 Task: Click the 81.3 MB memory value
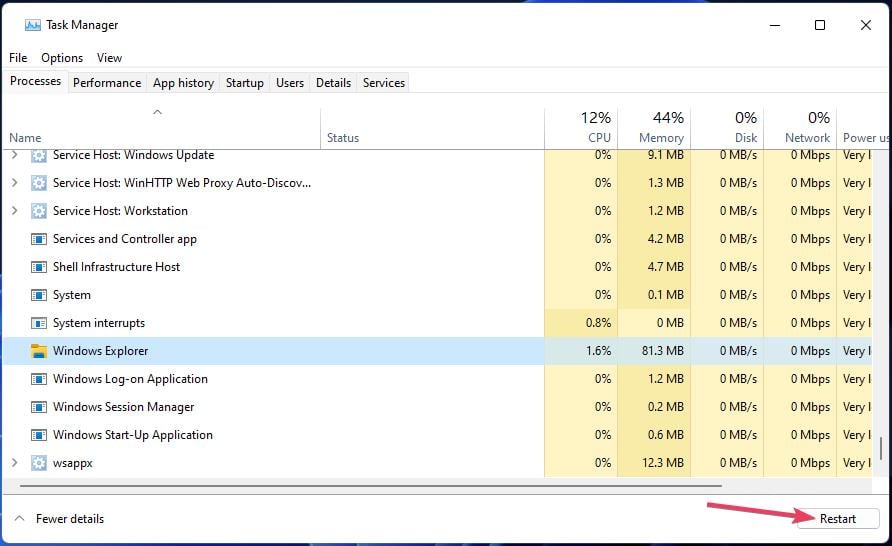coord(663,351)
